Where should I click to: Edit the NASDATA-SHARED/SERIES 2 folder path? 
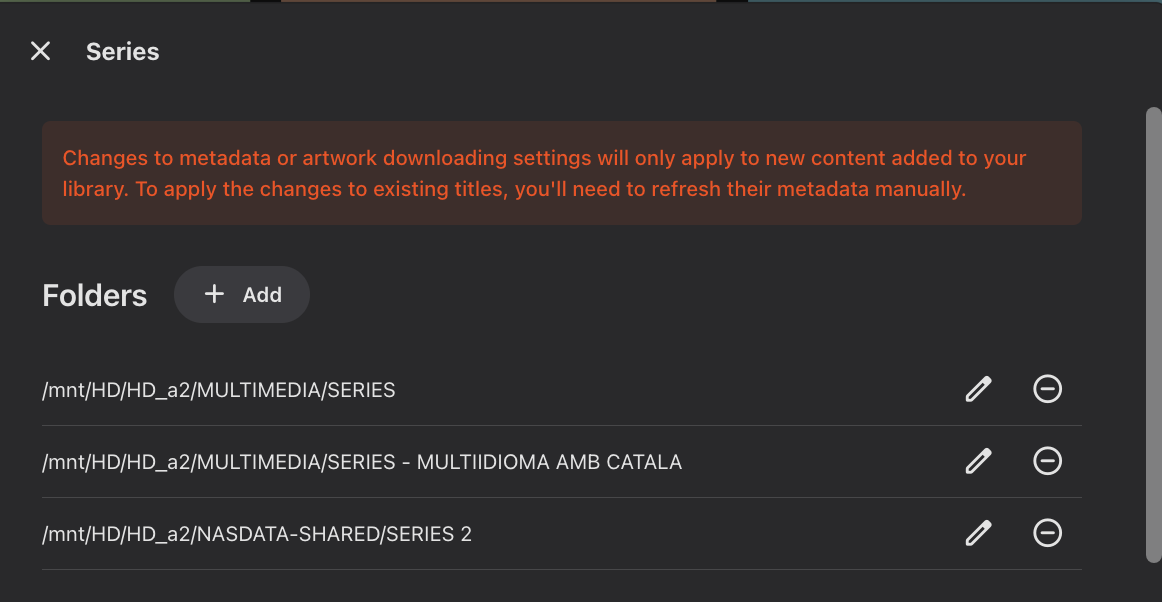tap(978, 533)
